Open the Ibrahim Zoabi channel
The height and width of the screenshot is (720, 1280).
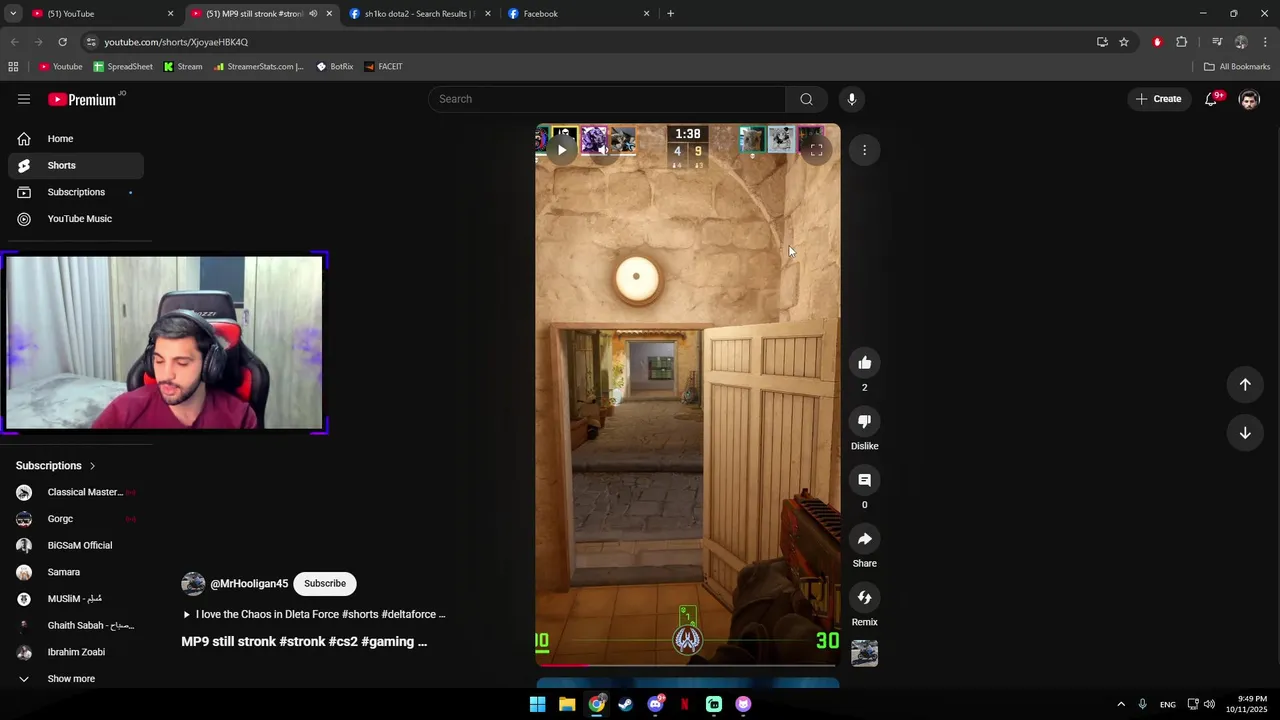coord(76,652)
